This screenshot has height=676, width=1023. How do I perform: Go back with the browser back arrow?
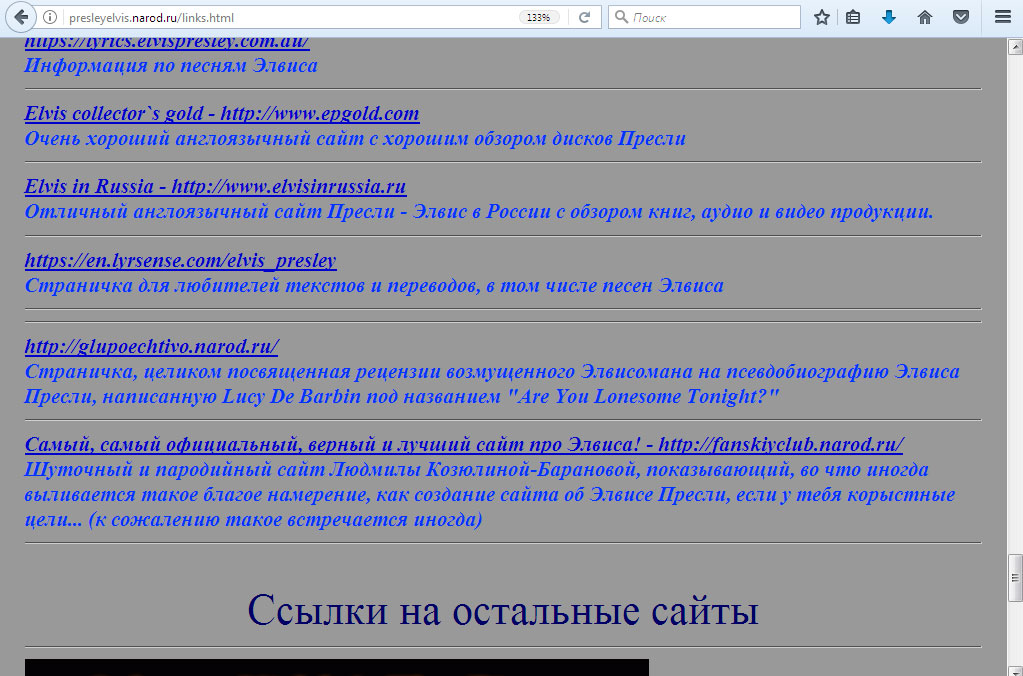20,17
